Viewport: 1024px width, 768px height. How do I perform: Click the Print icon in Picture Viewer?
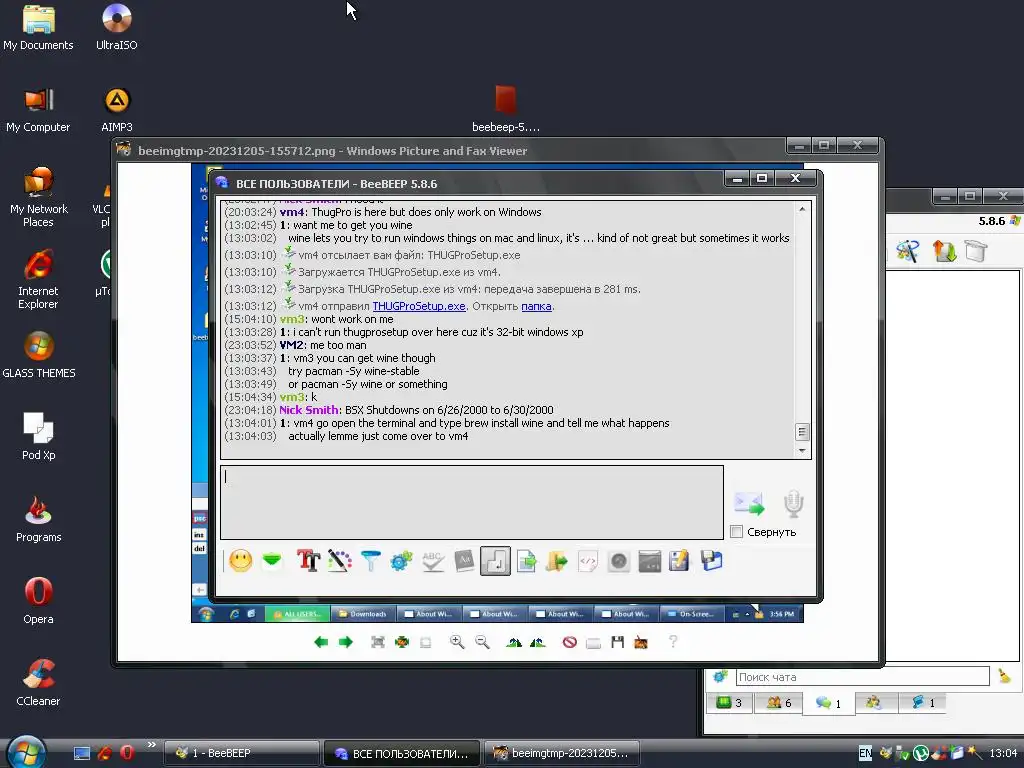pyautogui.click(x=593, y=643)
